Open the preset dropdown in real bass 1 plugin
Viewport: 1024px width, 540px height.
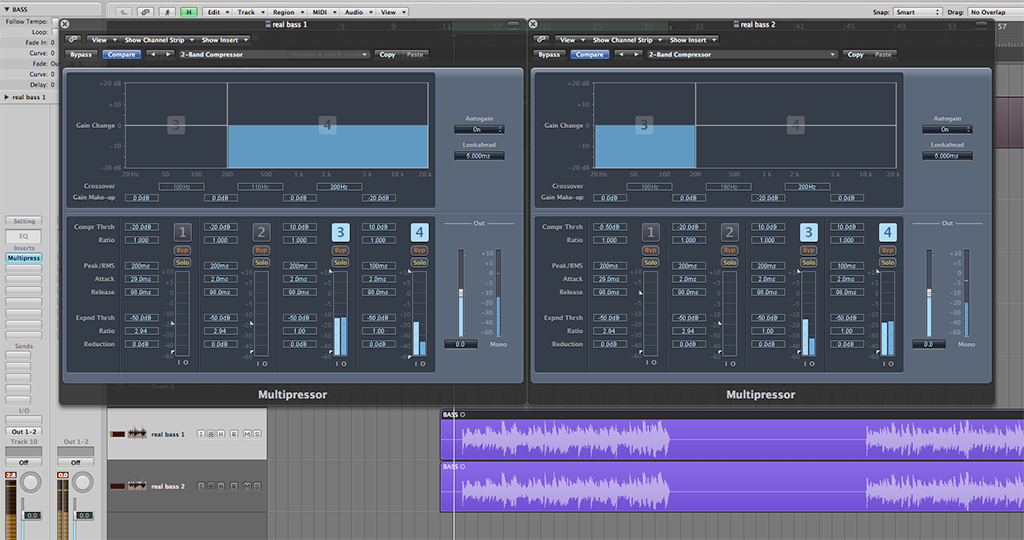click(x=274, y=54)
